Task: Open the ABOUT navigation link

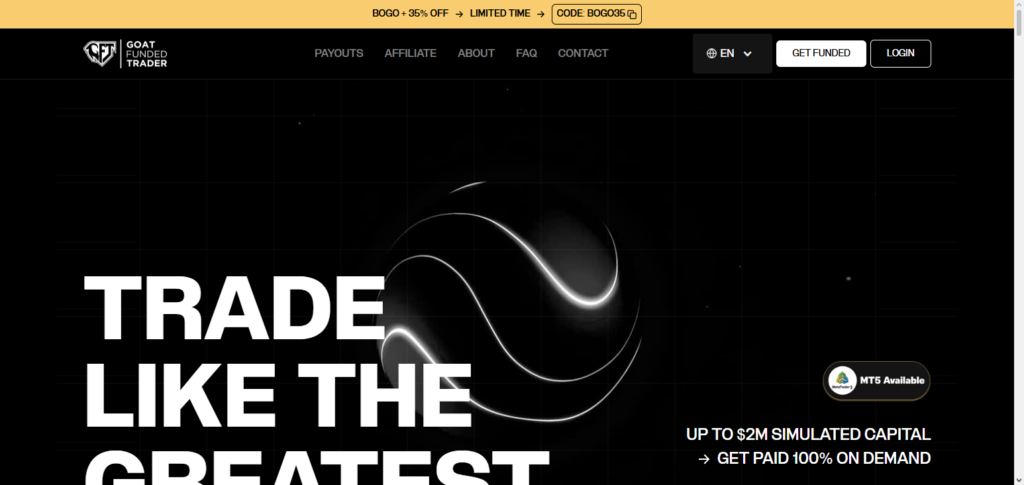Action: (x=476, y=54)
